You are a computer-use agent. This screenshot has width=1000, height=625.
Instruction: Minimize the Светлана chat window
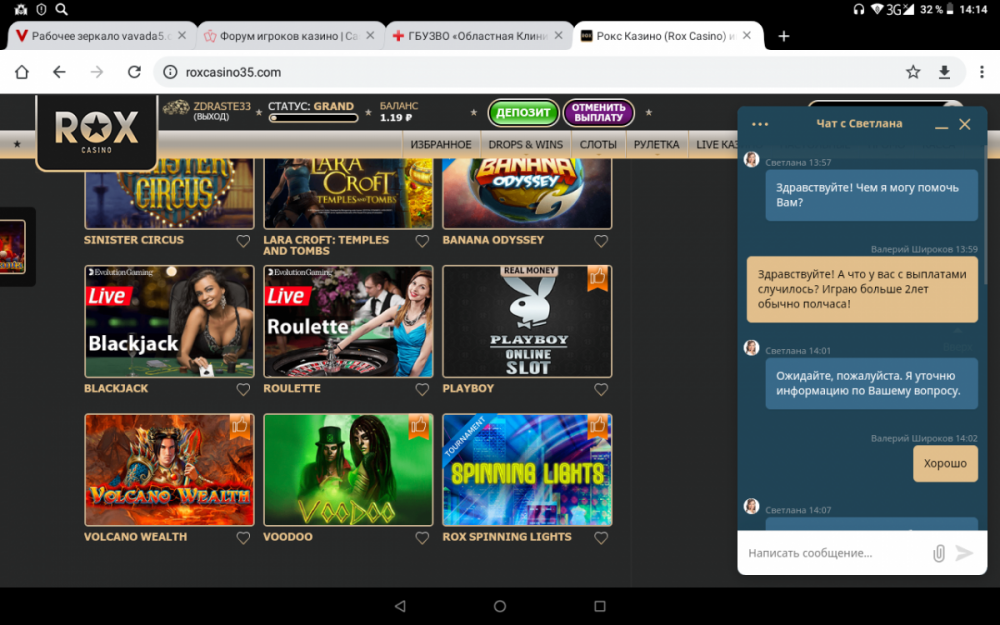[941, 124]
